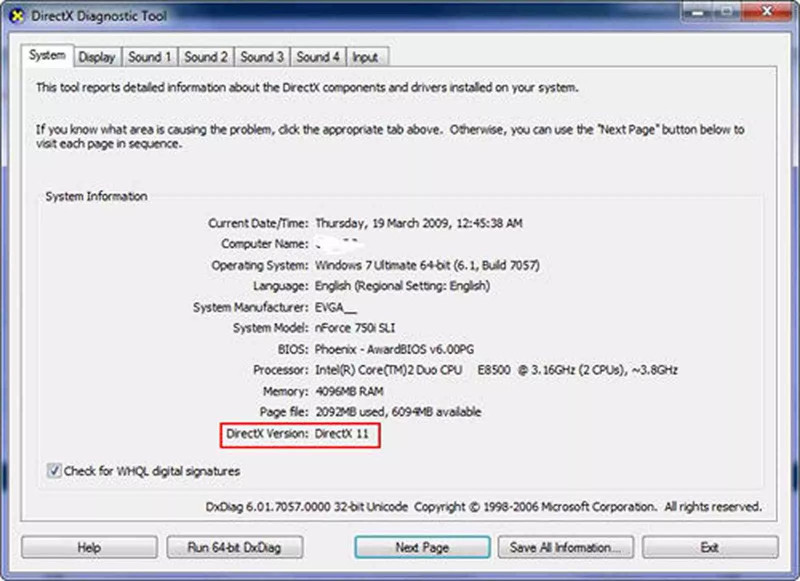This screenshot has height=581, width=800.
Task: Open the Display tab
Action: [97, 58]
